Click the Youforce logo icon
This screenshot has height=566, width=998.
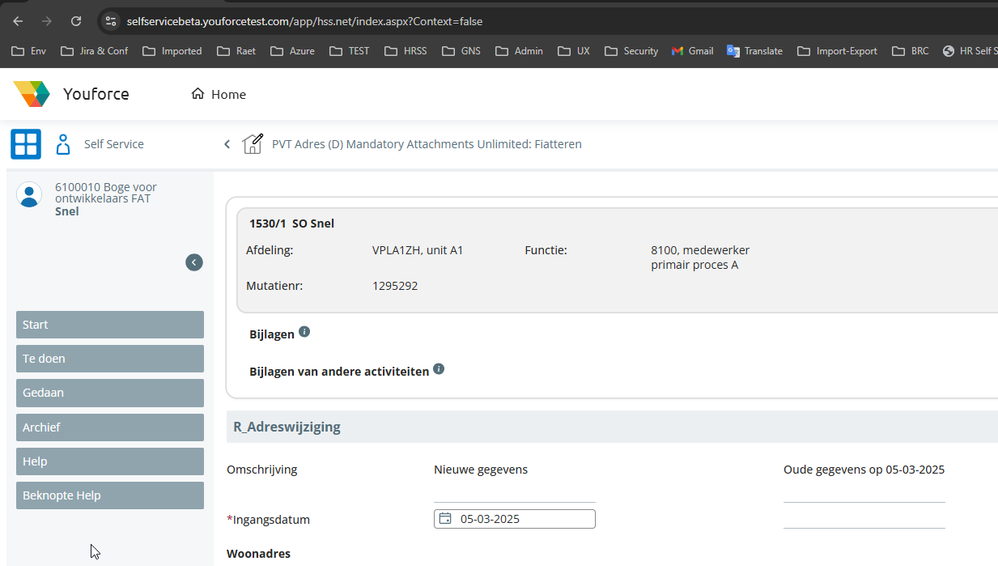(x=31, y=94)
